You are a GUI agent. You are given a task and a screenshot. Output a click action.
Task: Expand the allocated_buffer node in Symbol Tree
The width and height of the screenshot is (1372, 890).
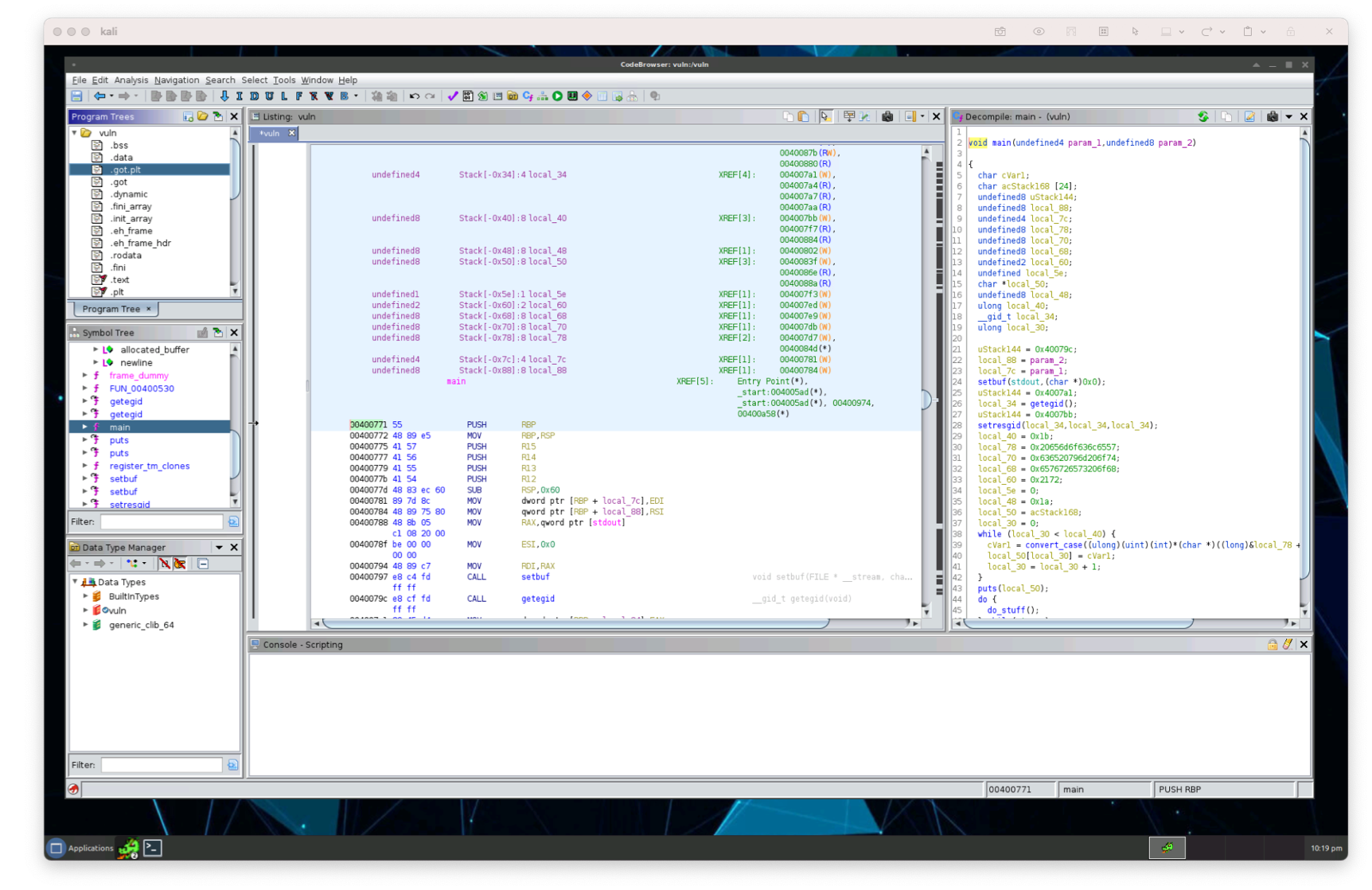click(95, 349)
